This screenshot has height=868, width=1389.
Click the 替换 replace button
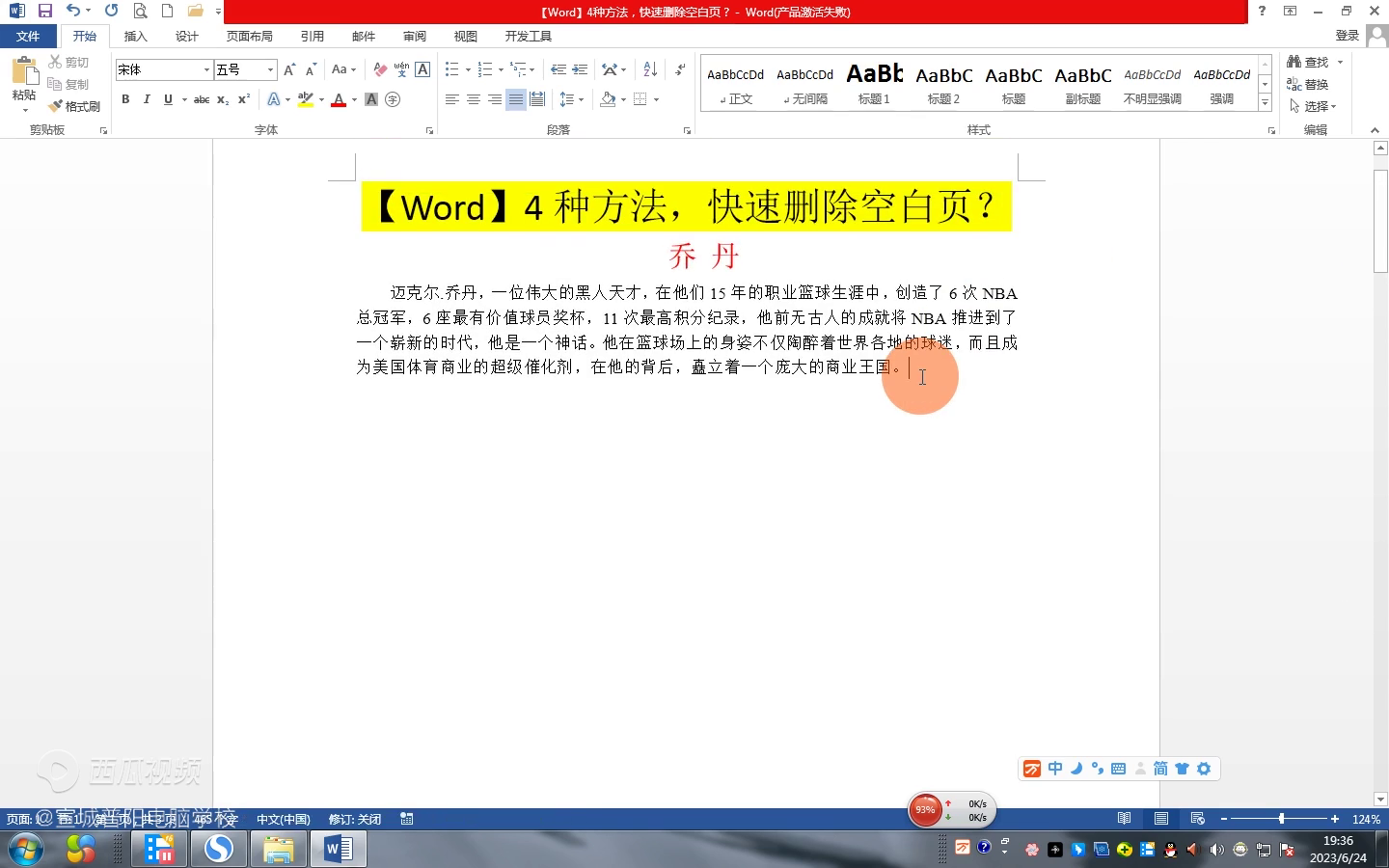point(1308,84)
